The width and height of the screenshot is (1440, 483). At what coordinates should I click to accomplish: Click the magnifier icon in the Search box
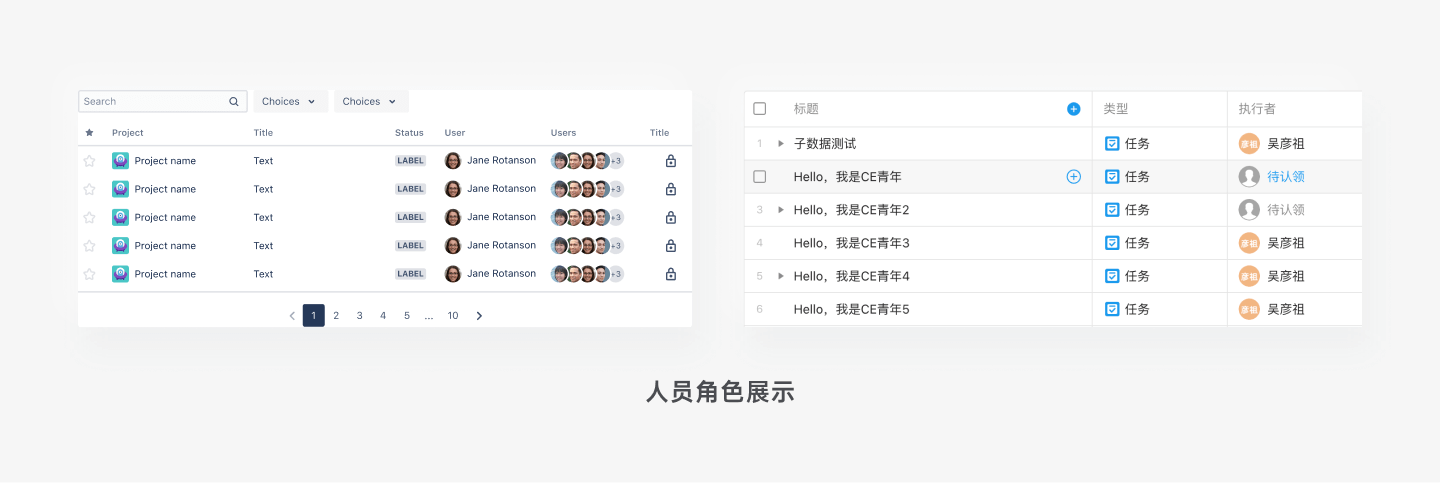(x=234, y=102)
